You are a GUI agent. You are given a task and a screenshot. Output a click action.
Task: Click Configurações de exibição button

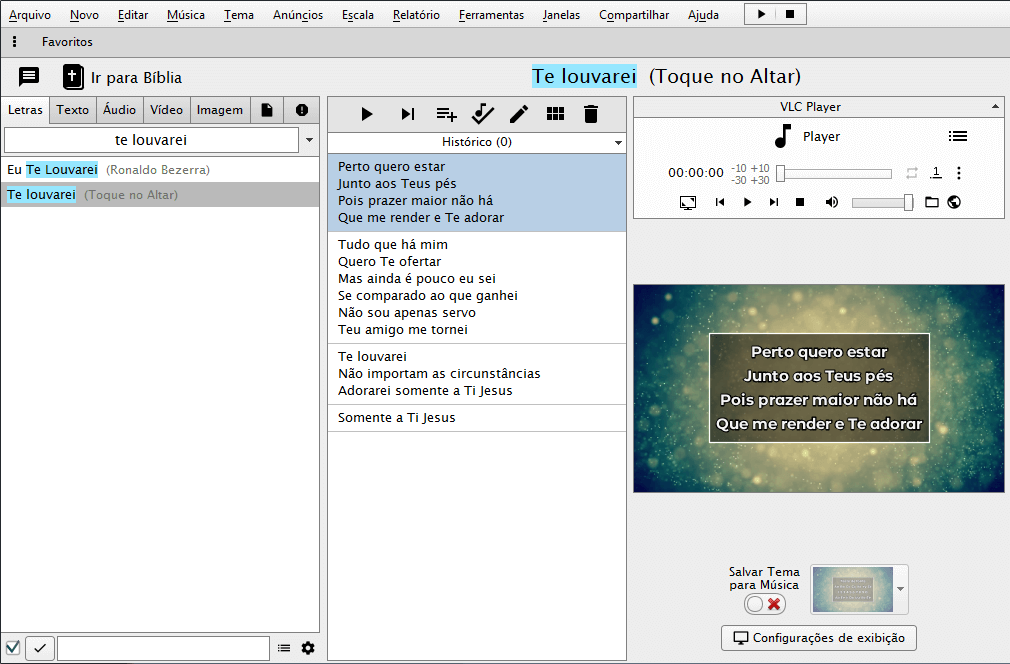click(818, 638)
